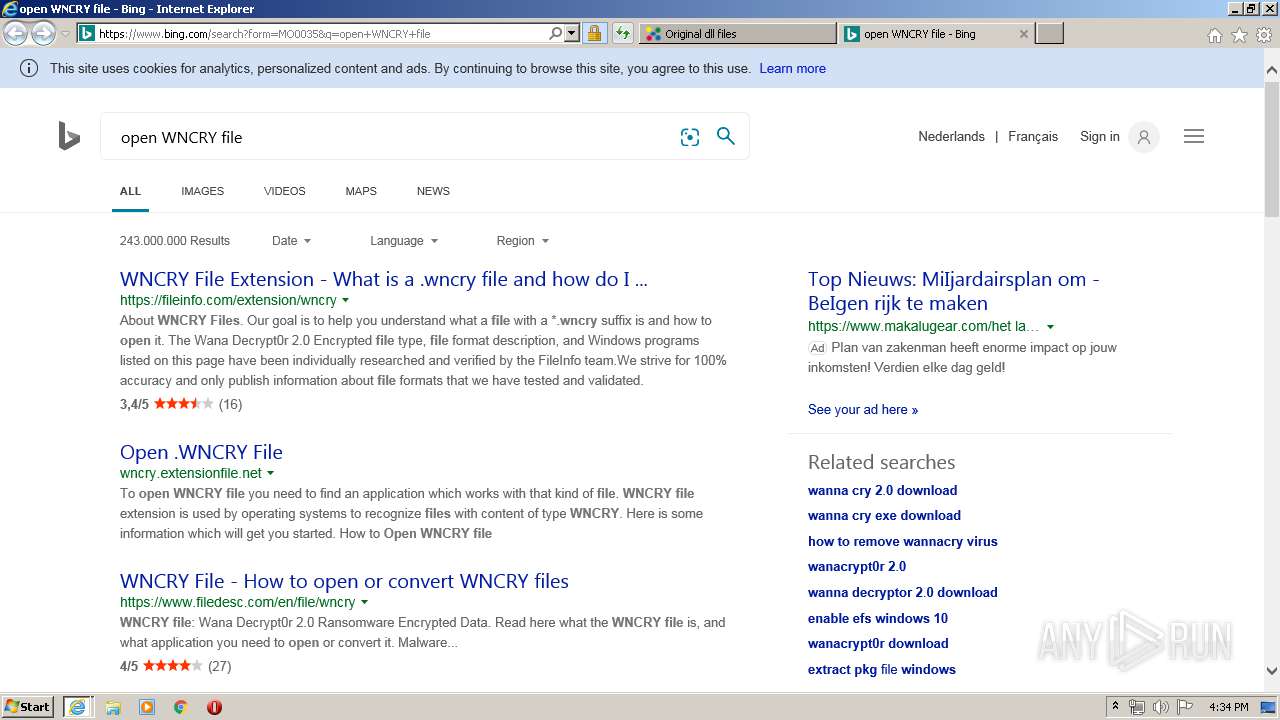The image size is (1280, 720).
Task: Click the security lock icon in address bar
Action: [x=594, y=33]
